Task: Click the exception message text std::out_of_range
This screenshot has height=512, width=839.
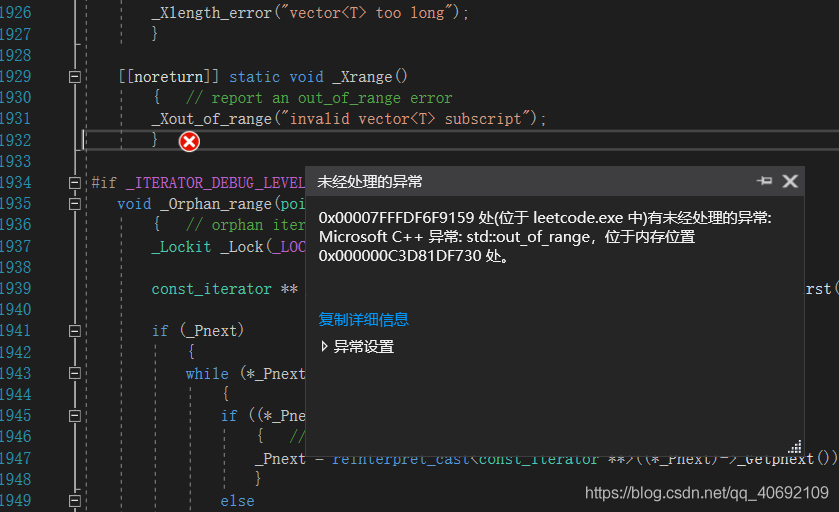Action: 528,236
